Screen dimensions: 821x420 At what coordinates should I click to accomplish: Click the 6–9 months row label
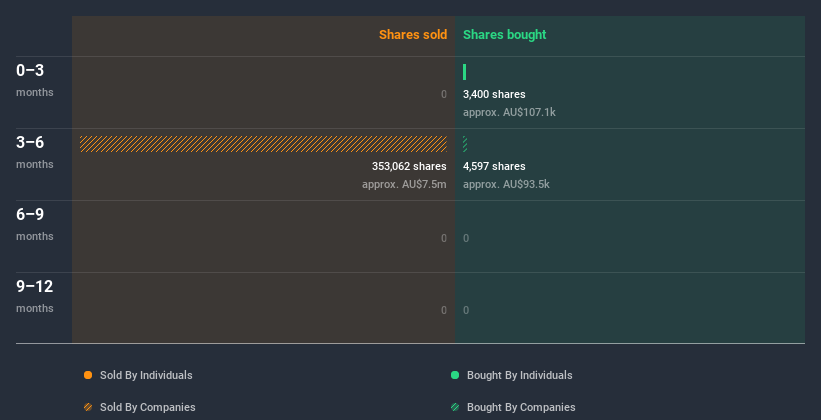[x=35, y=224]
